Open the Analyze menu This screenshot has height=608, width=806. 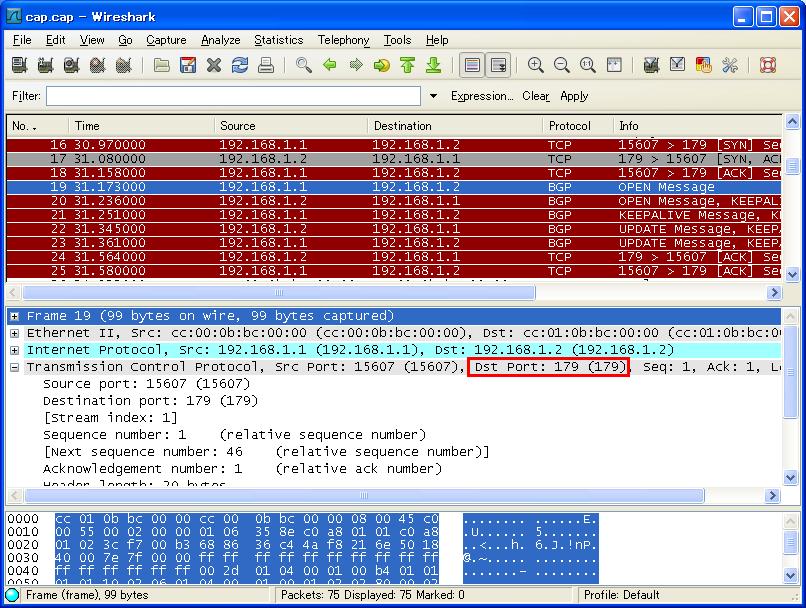(221, 40)
